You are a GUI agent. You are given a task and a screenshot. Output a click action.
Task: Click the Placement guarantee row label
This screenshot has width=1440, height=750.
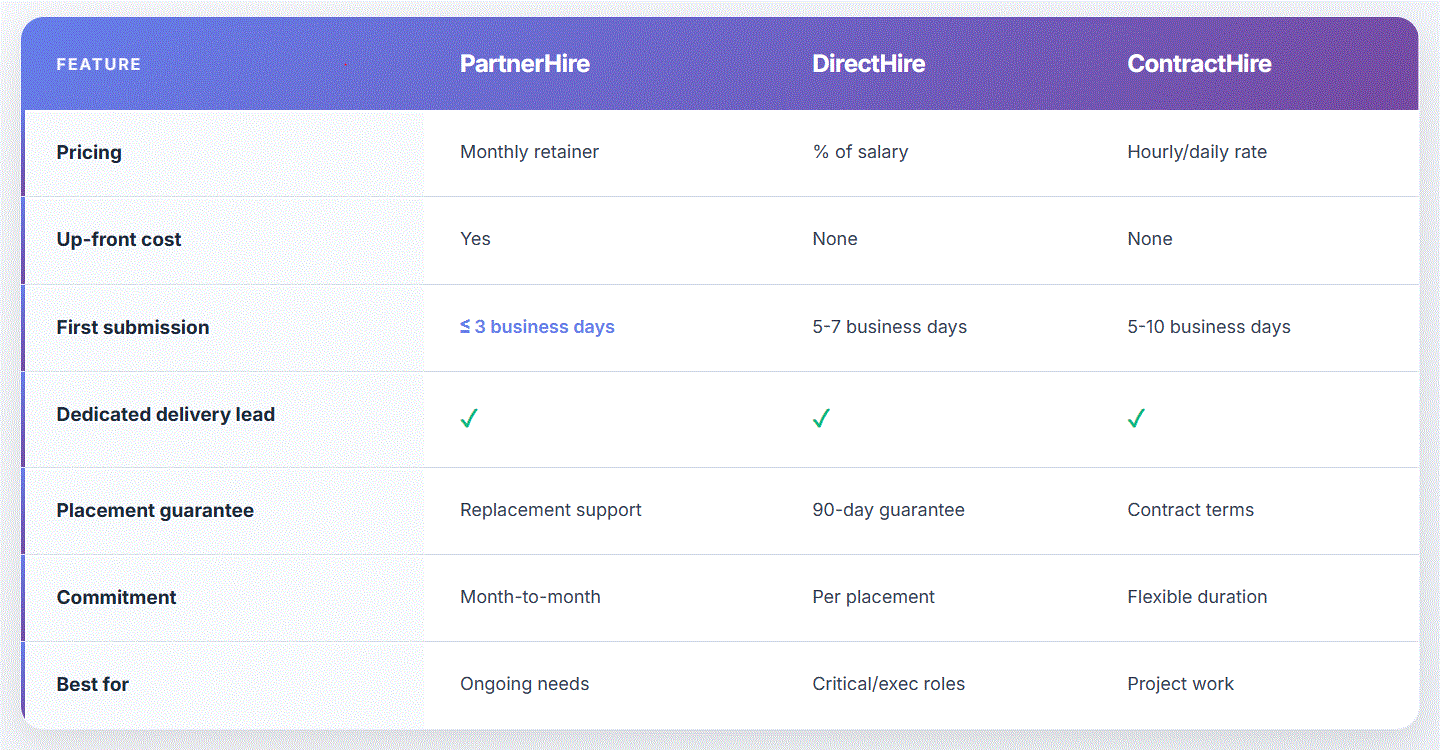click(155, 511)
